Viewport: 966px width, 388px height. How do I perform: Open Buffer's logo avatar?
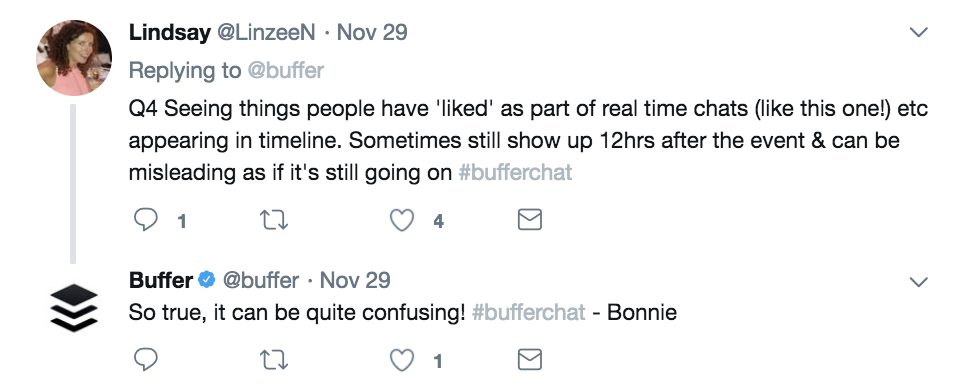pos(74,307)
